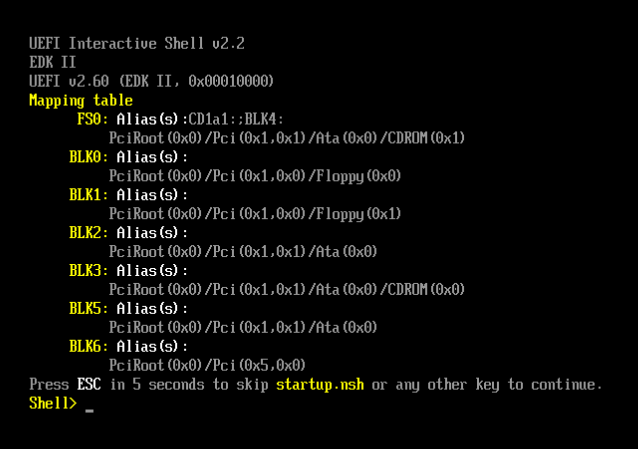The image size is (638, 449).
Task: Click the CD1a1::BLK4: alias text
Action: point(236,119)
